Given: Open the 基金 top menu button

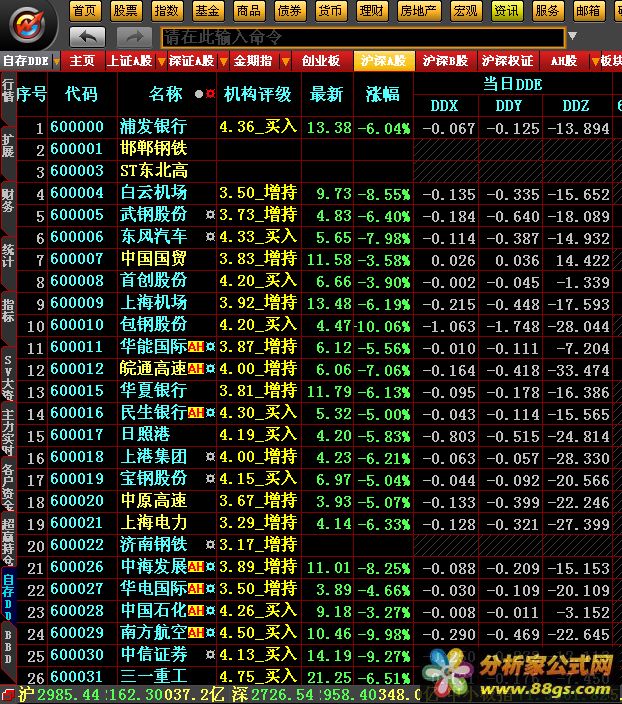Looking at the screenshot, I should (x=207, y=10).
